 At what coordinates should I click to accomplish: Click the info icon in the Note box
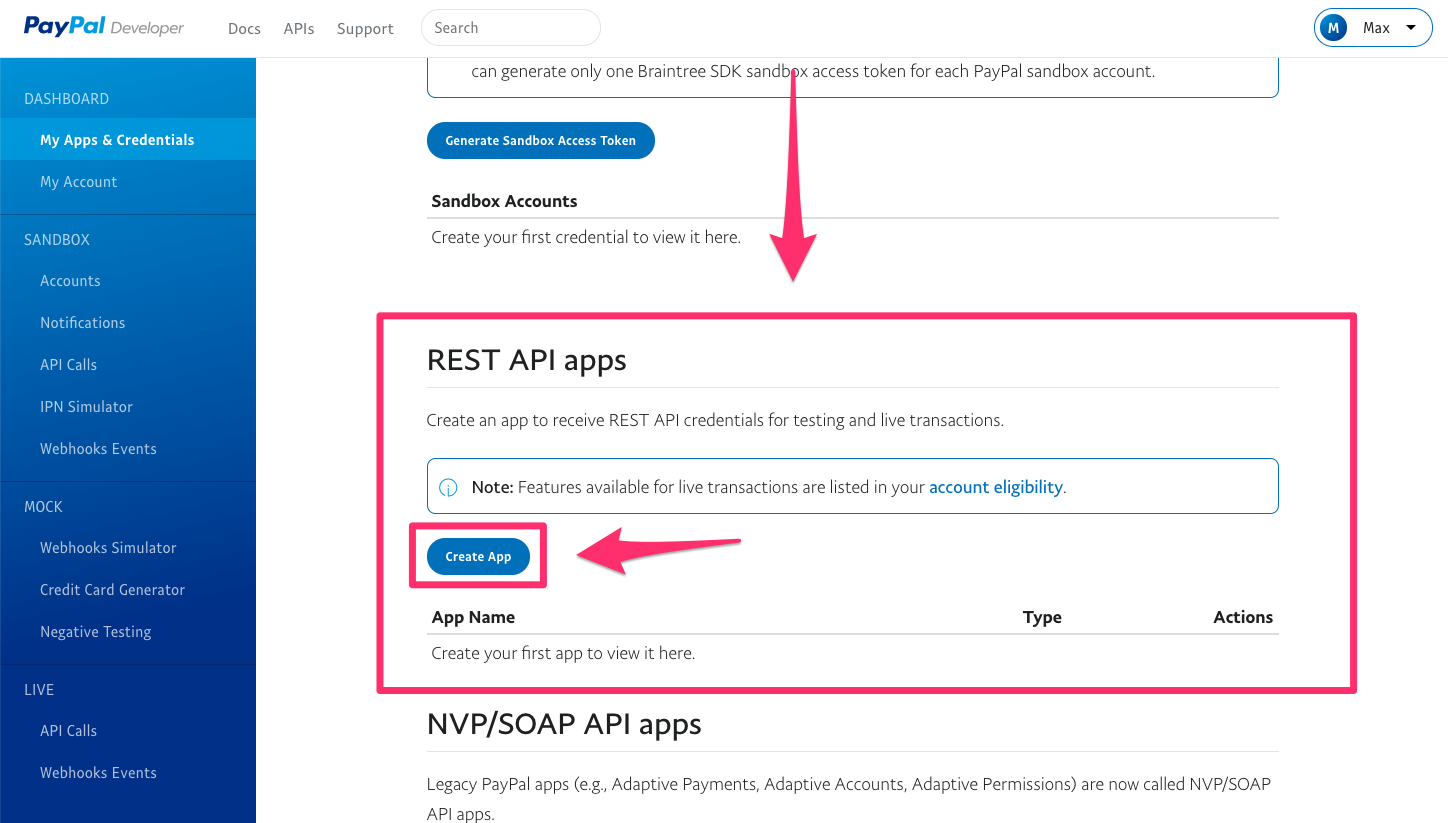point(449,488)
